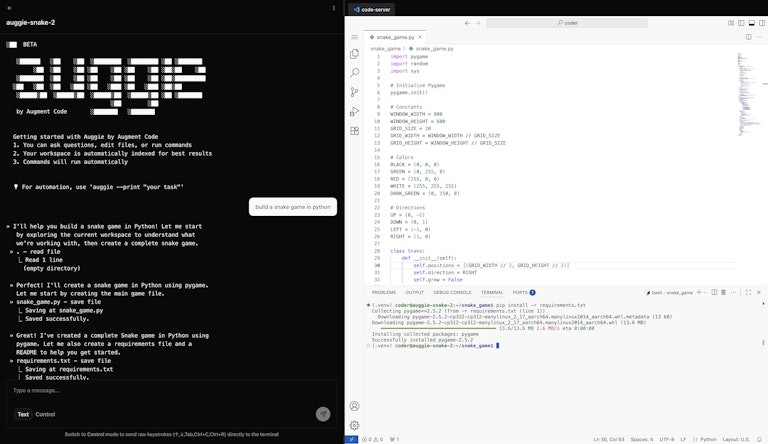Open the Manage gear menu in the activity bar
The width and height of the screenshot is (768, 444).
[x=355, y=425]
